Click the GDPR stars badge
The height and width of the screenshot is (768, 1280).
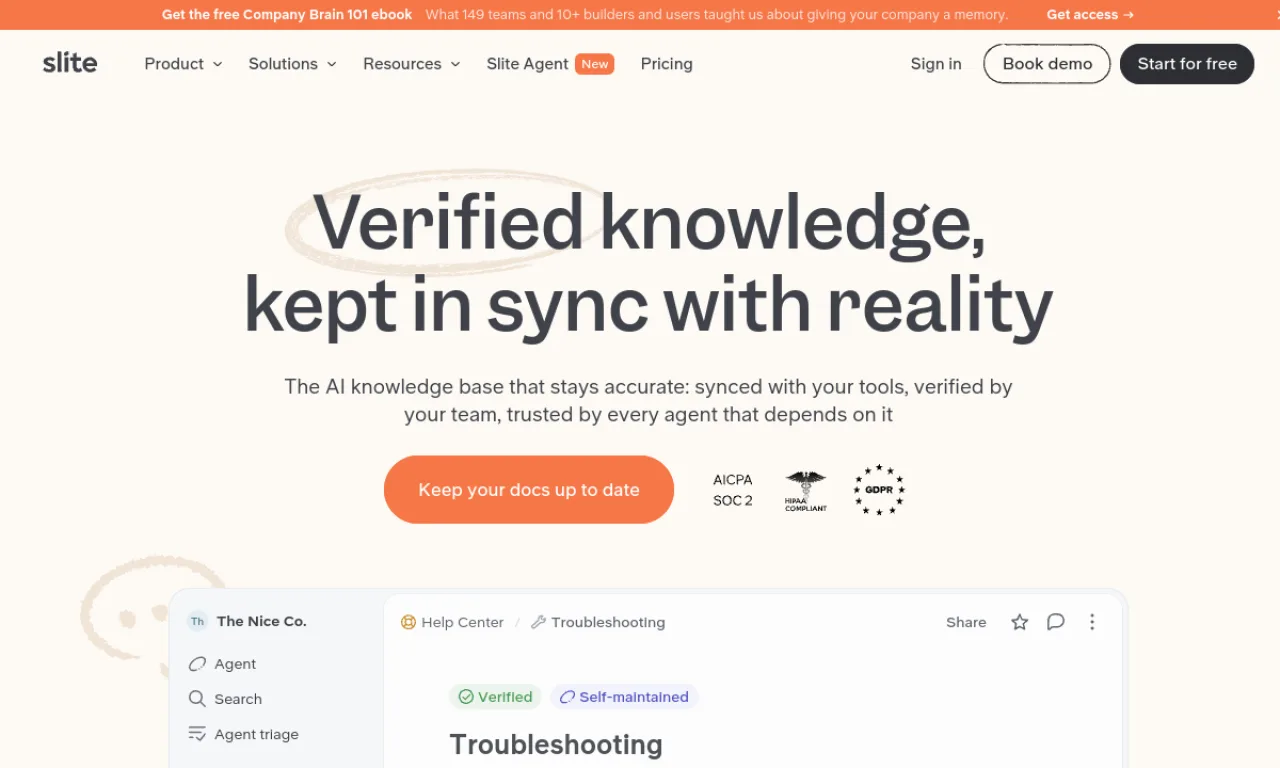tap(879, 490)
